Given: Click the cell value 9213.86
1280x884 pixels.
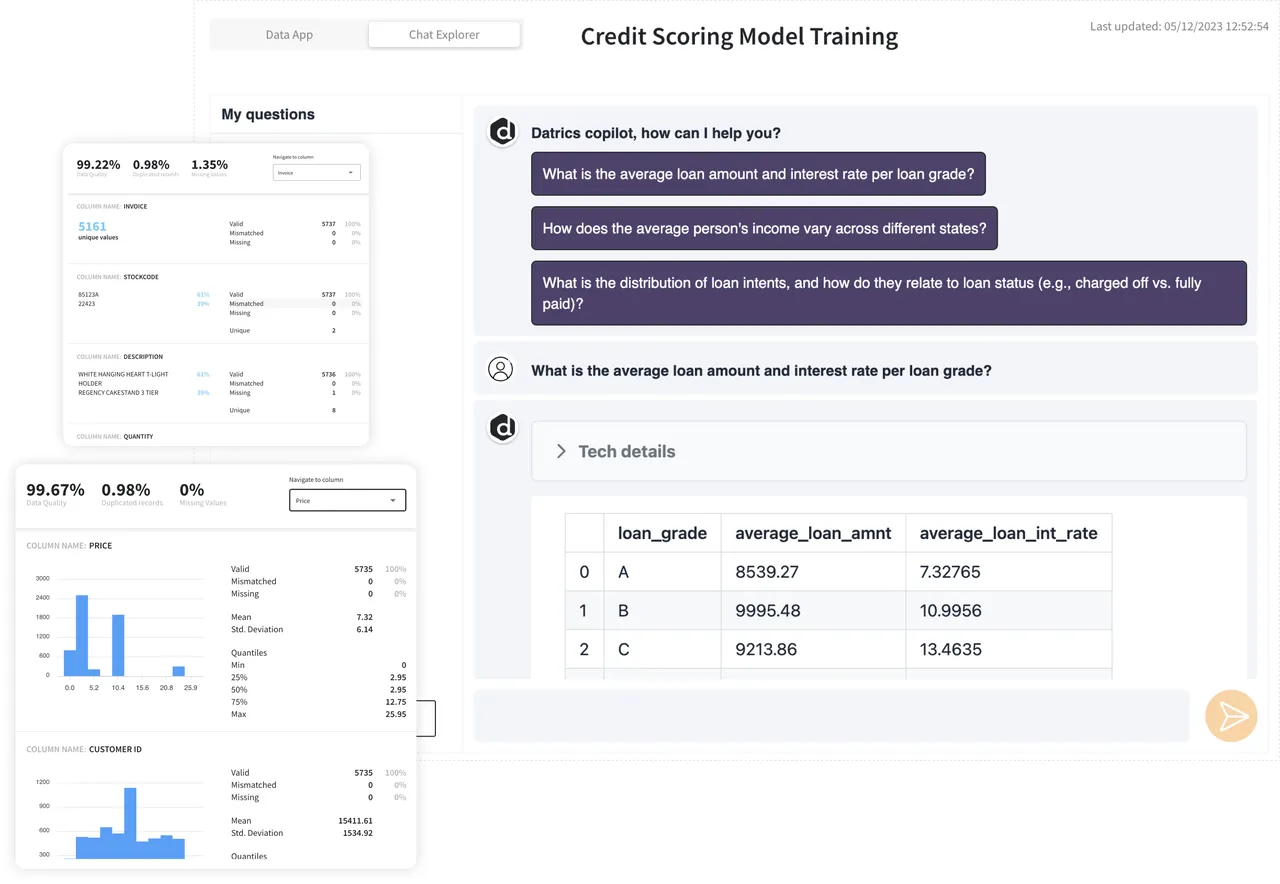Looking at the screenshot, I should 766,650.
